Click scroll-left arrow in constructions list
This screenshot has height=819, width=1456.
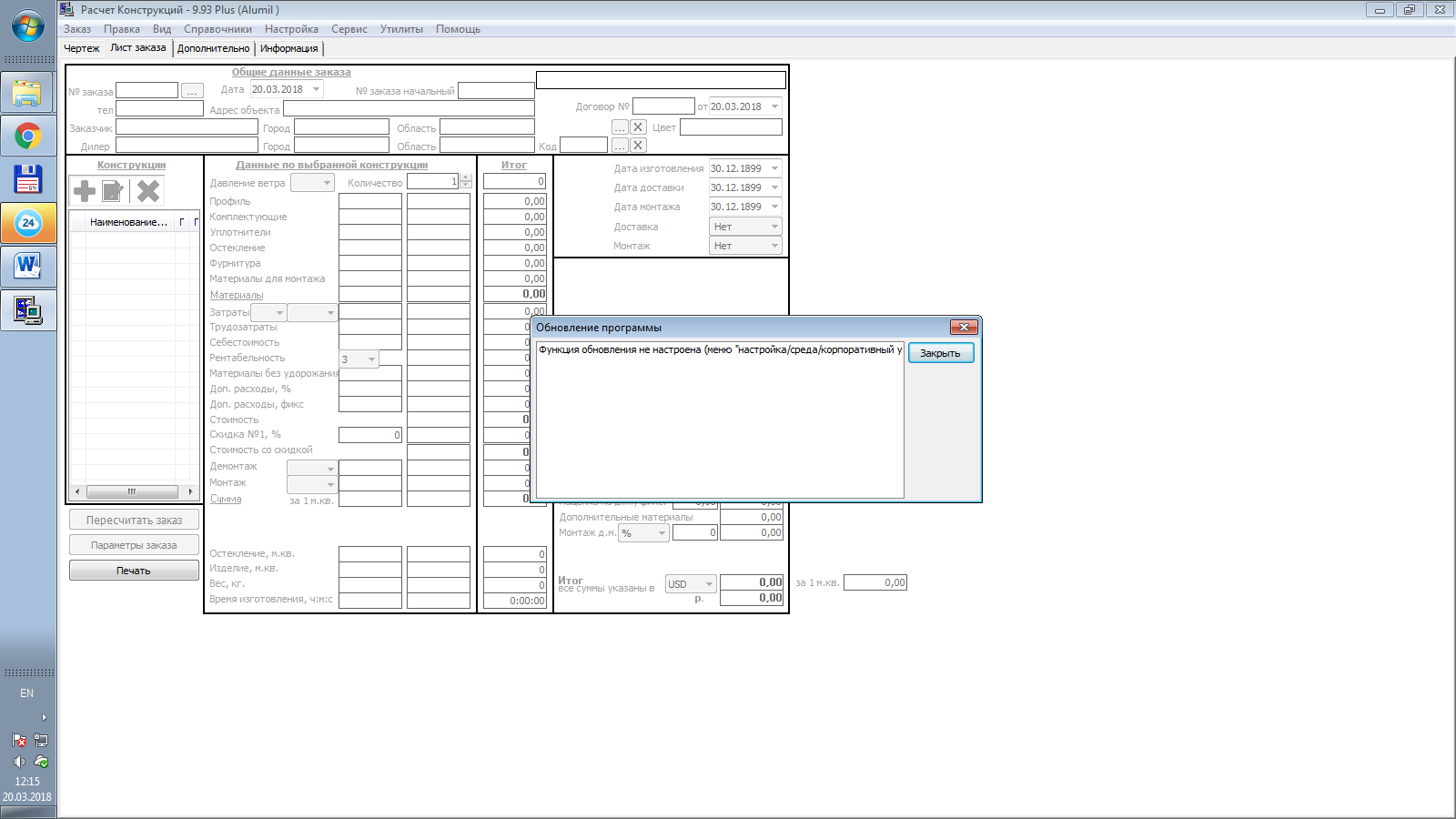pos(77,491)
